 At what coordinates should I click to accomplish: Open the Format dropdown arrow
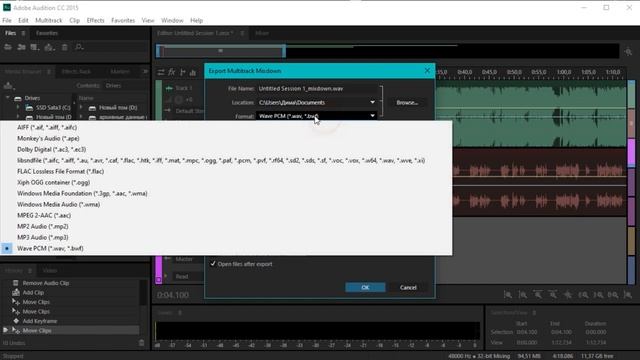coord(372,116)
